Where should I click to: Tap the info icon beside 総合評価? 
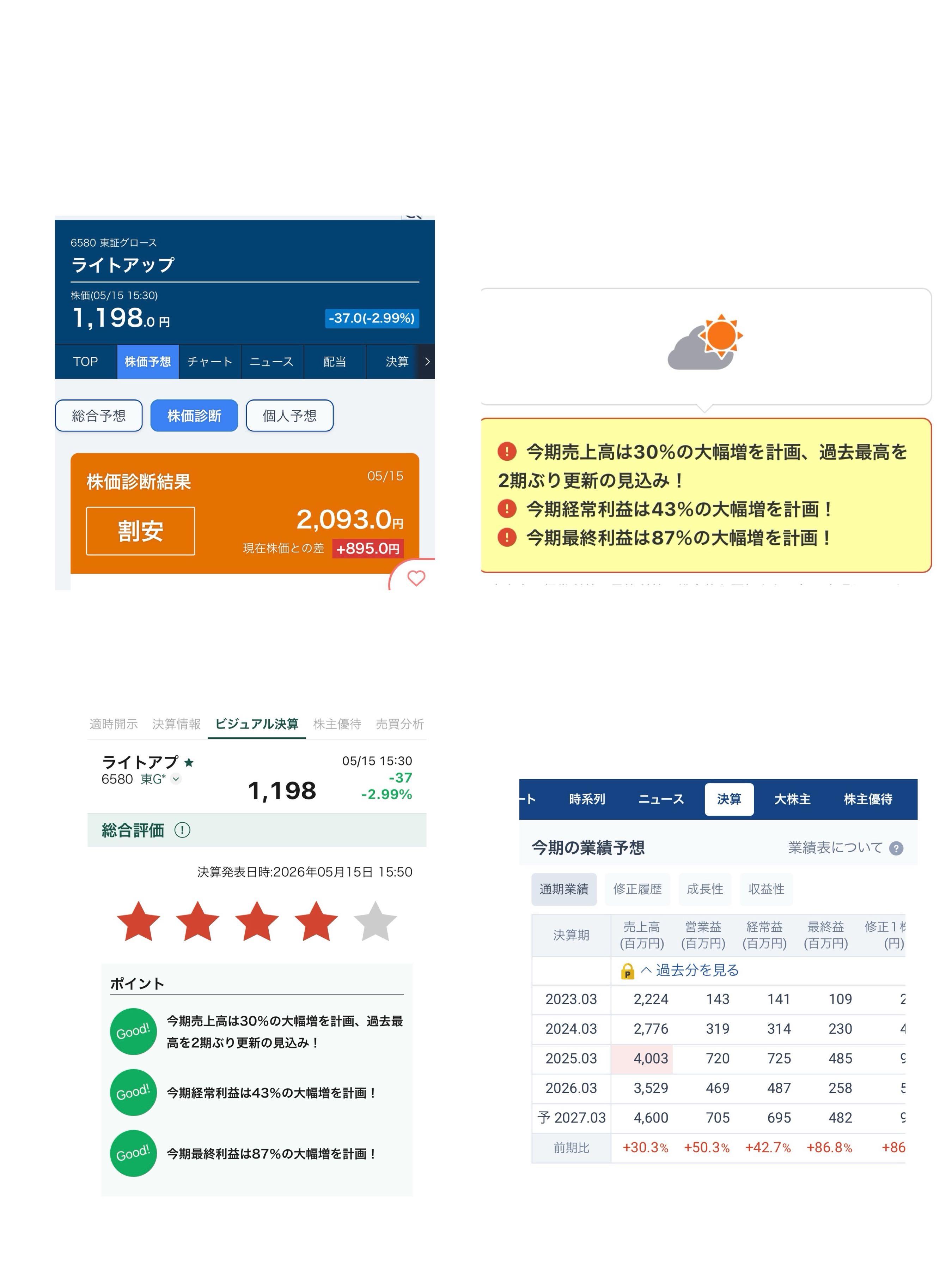point(183,830)
